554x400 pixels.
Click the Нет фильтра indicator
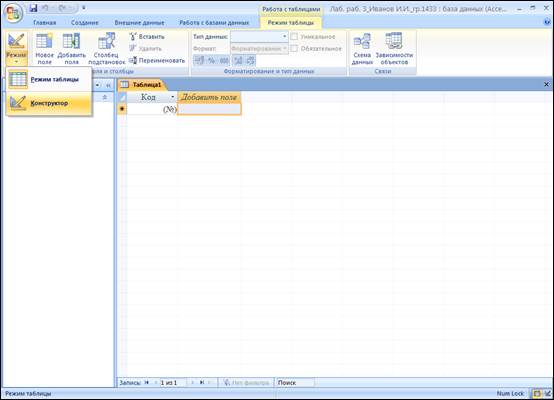click(247, 383)
